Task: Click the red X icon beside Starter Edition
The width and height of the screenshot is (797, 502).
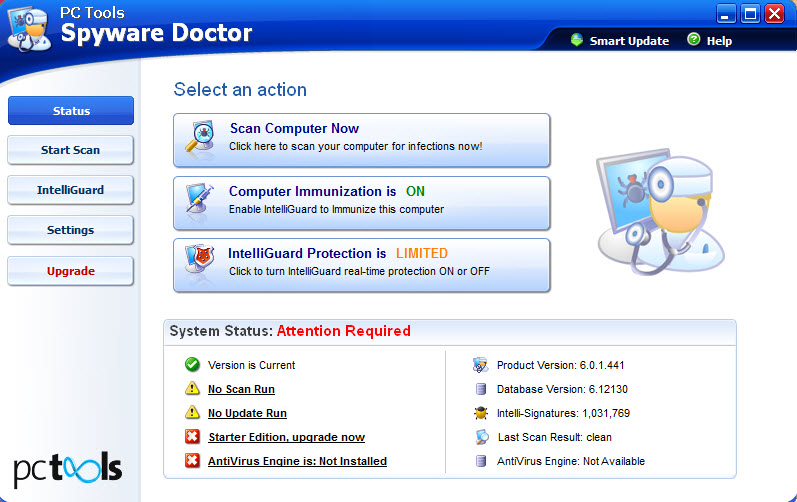Action: point(192,436)
